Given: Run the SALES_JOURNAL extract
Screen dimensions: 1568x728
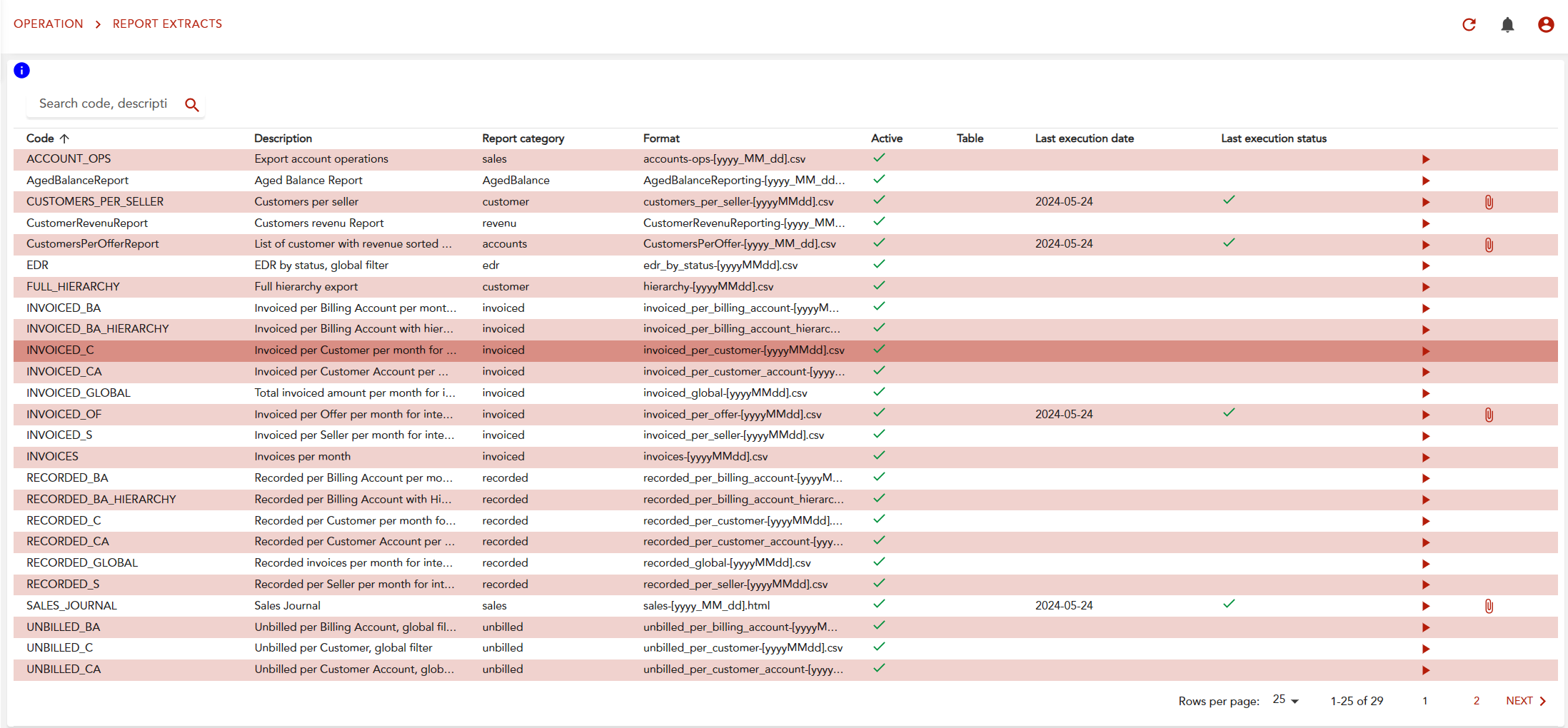Looking at the screenshot, I should point(1426,607).
